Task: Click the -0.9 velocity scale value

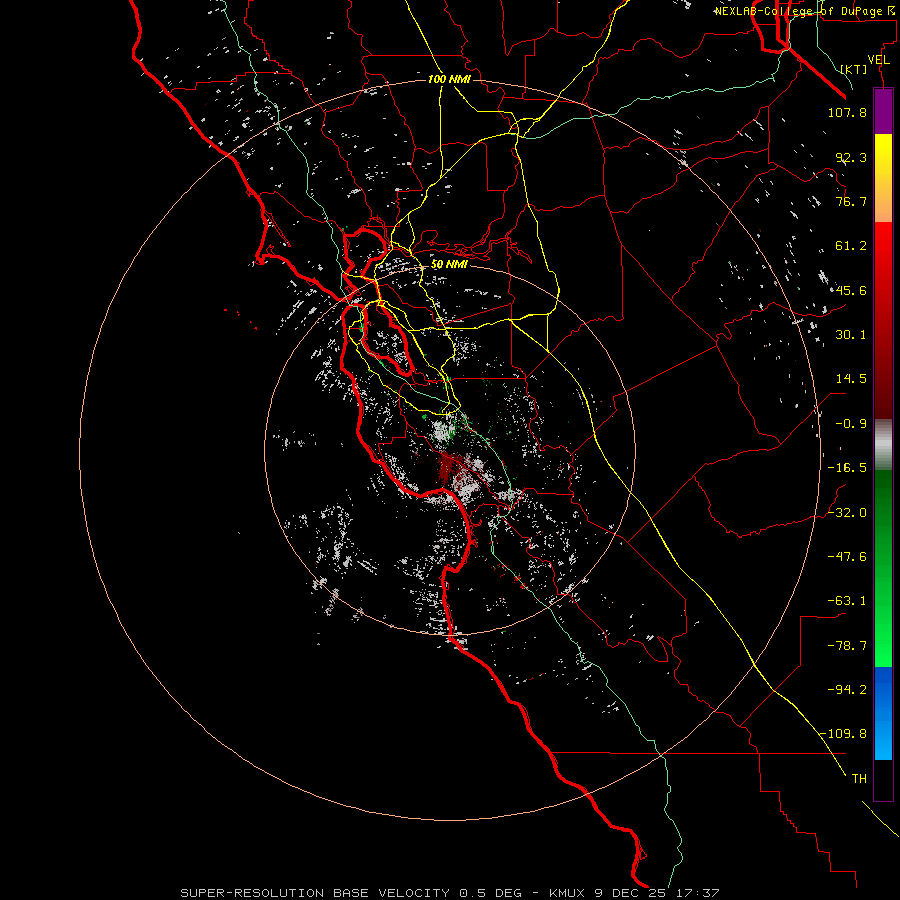Action: coord(851,424)
